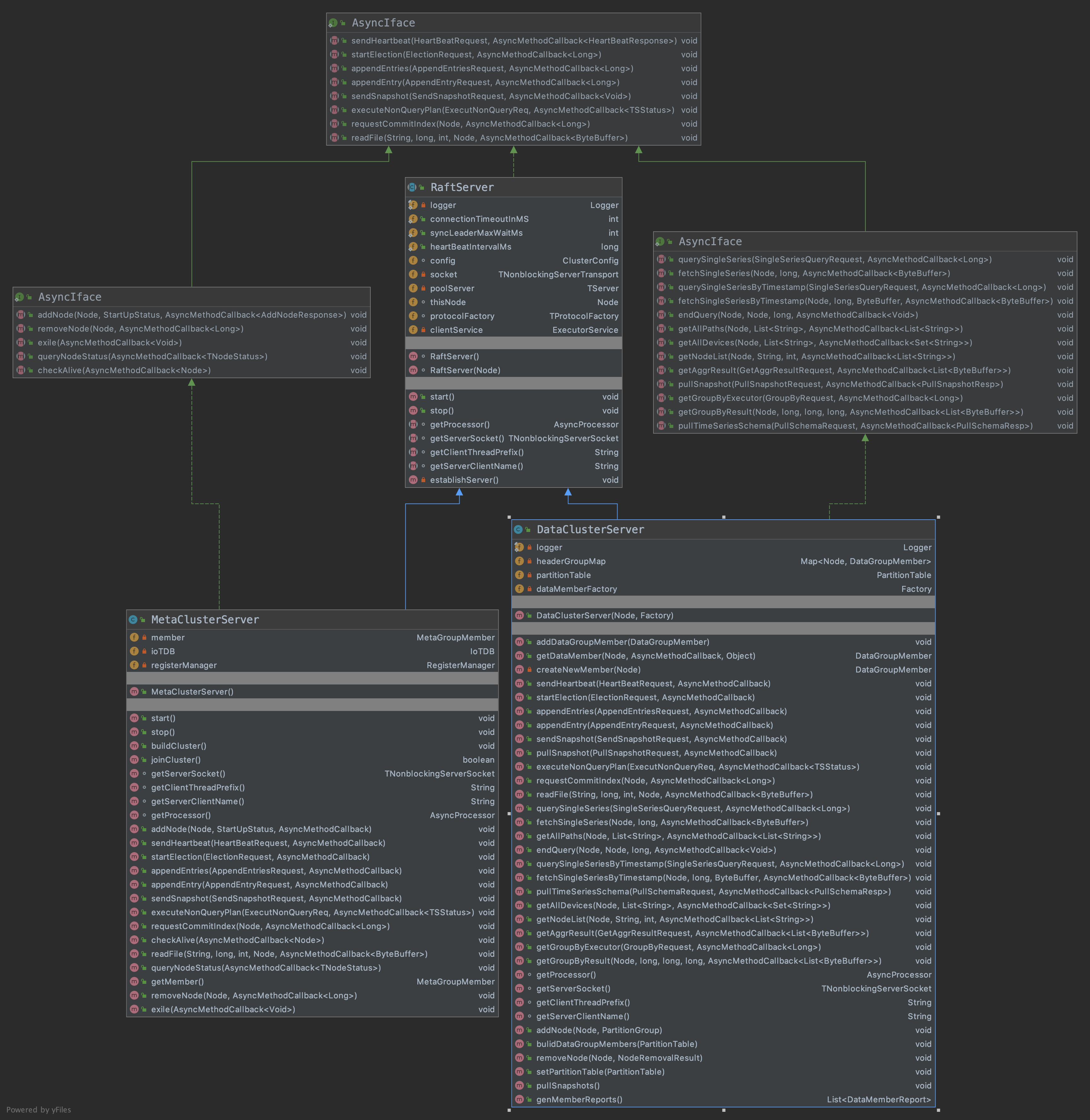Select appendEntry method in top AsyncIface
This screenshot has width=1090, height=1120.
pyautogui.click(x=513, y=83)
